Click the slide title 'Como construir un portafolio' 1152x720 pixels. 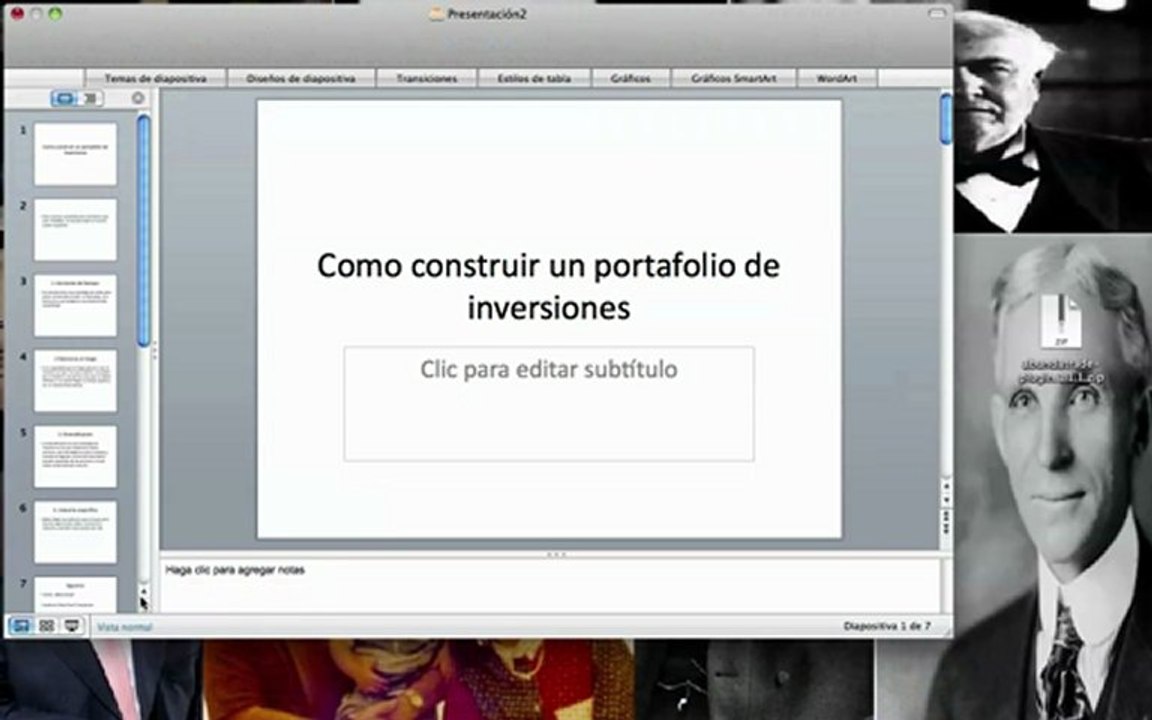tap(549, 286)
